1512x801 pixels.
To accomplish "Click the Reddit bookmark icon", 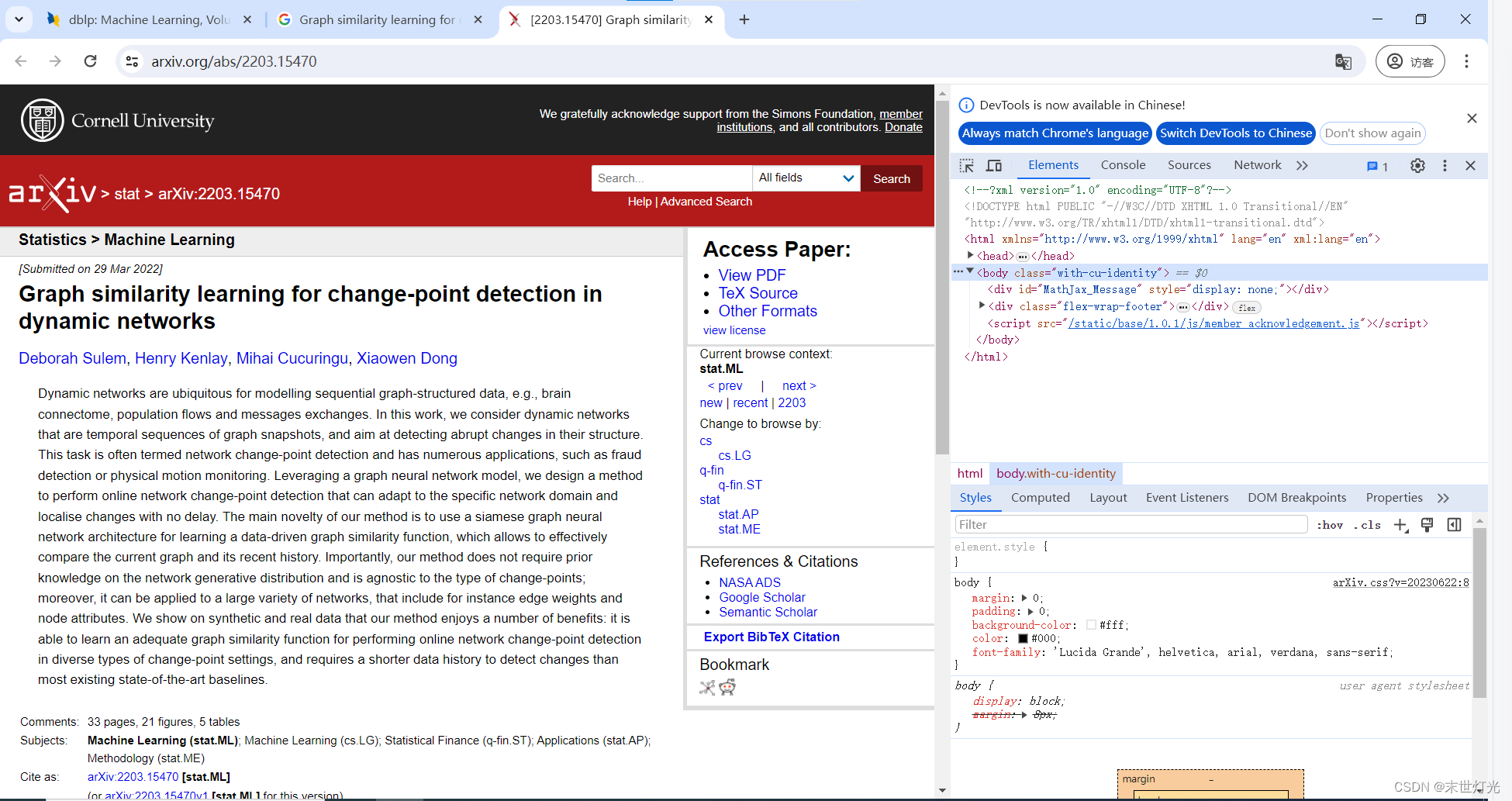I will (x=727, y=687).
